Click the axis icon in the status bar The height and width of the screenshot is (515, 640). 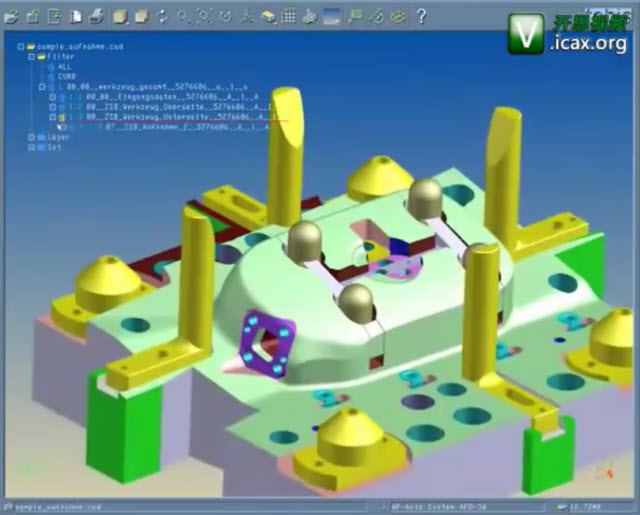coord(384,507)
